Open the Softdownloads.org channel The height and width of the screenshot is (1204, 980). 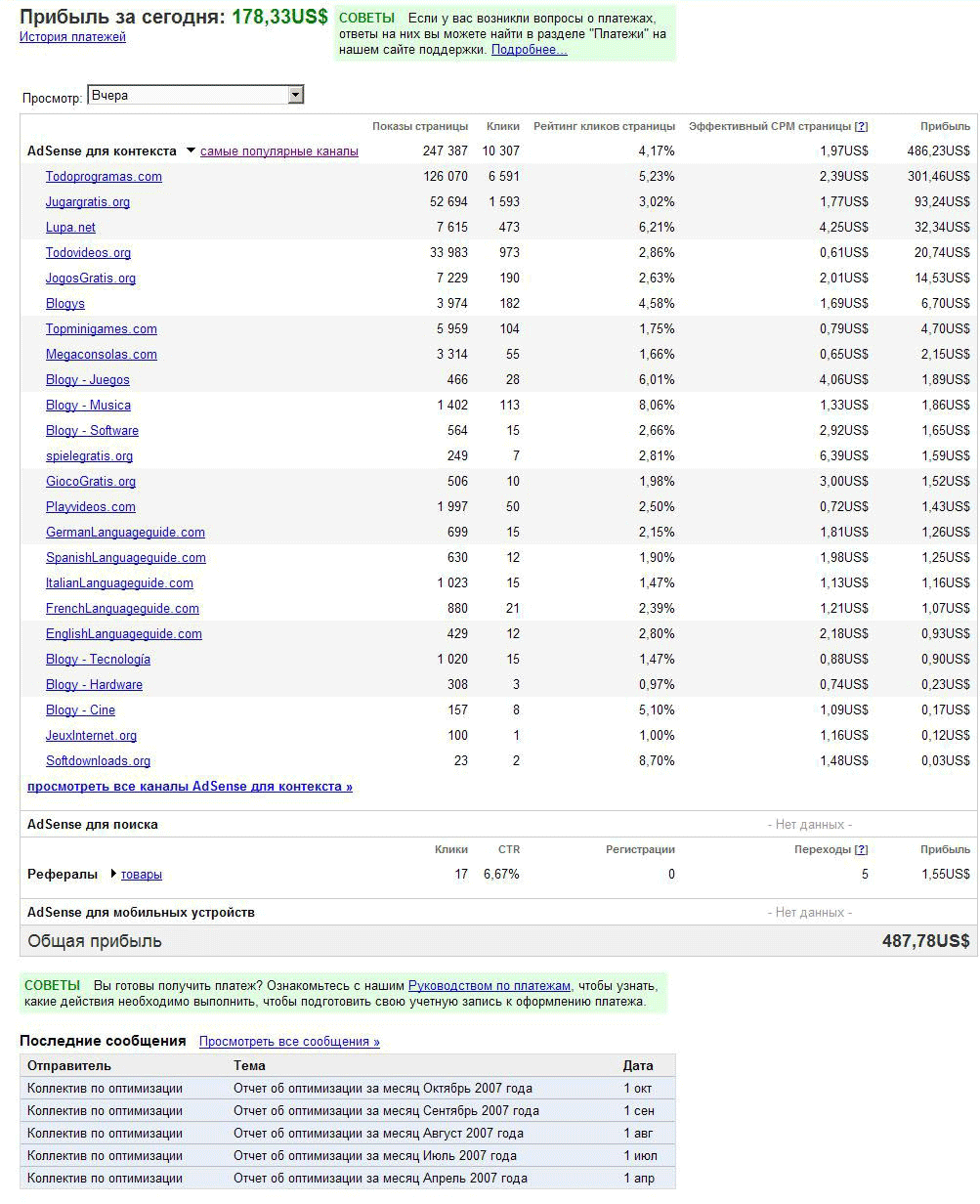[x=98, y=761]
